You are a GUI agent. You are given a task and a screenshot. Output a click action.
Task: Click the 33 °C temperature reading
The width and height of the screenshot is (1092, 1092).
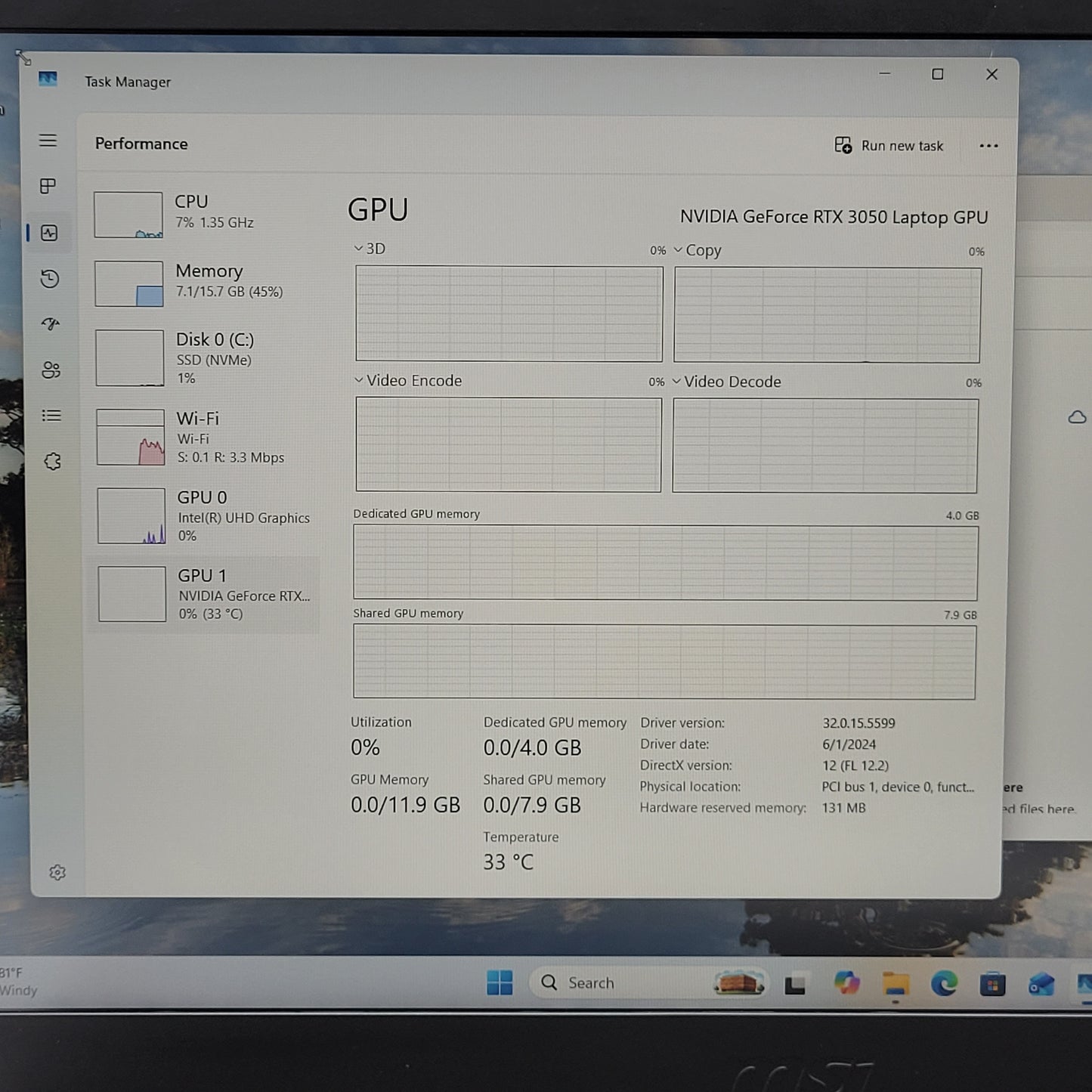point(509,862)
